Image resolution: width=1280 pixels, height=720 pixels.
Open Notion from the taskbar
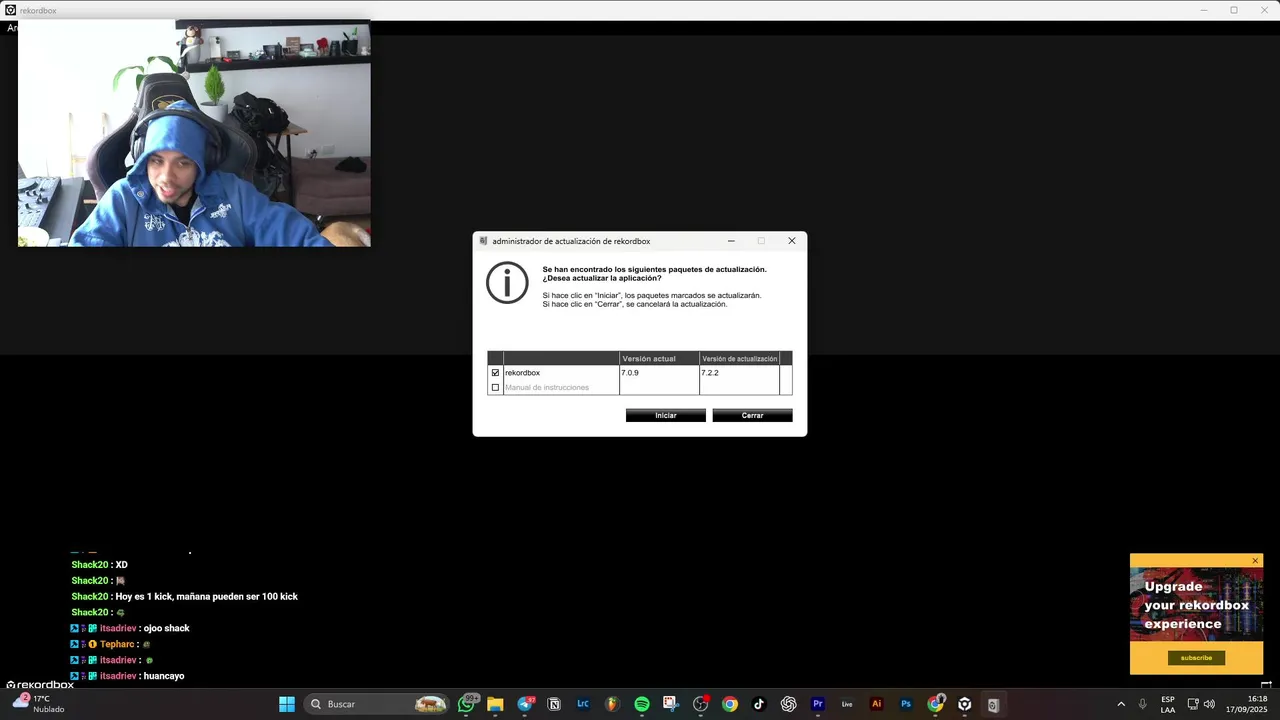[554, 704]
